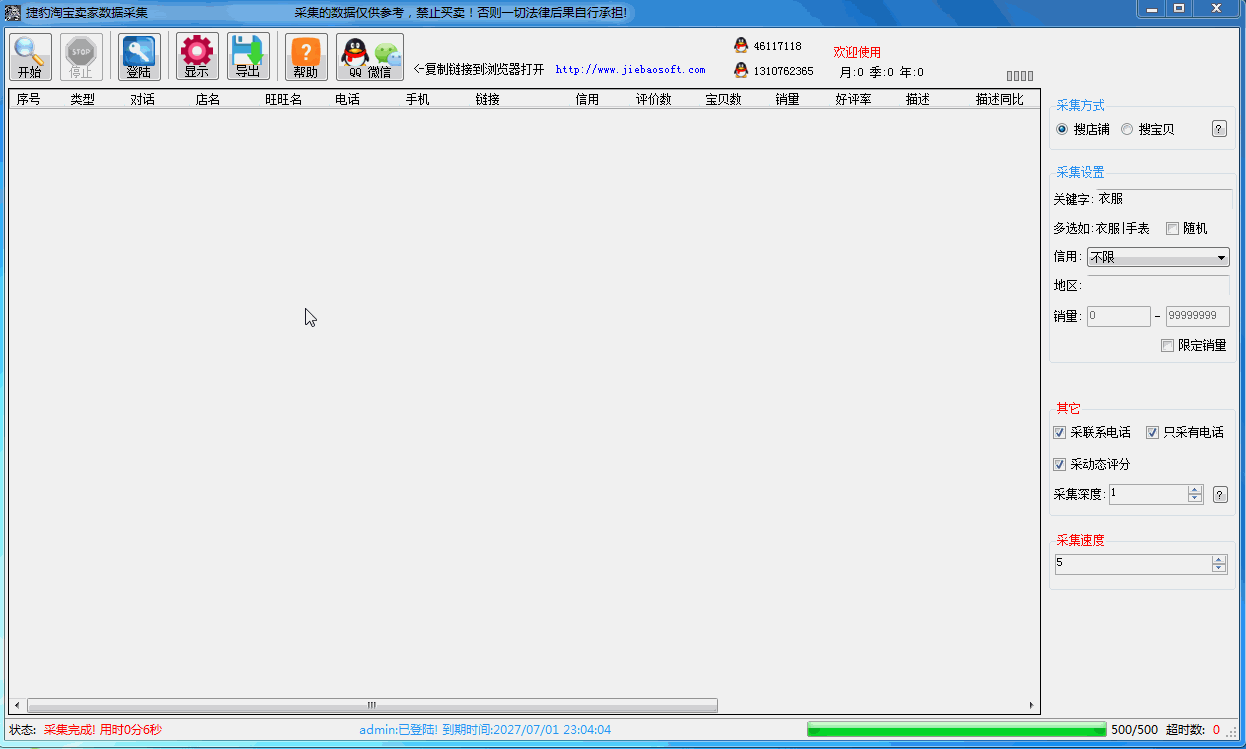Screen dimensions: 1246x749
Task: Toggle the 只采有电话 checkbox
Action: (1152, 432)
